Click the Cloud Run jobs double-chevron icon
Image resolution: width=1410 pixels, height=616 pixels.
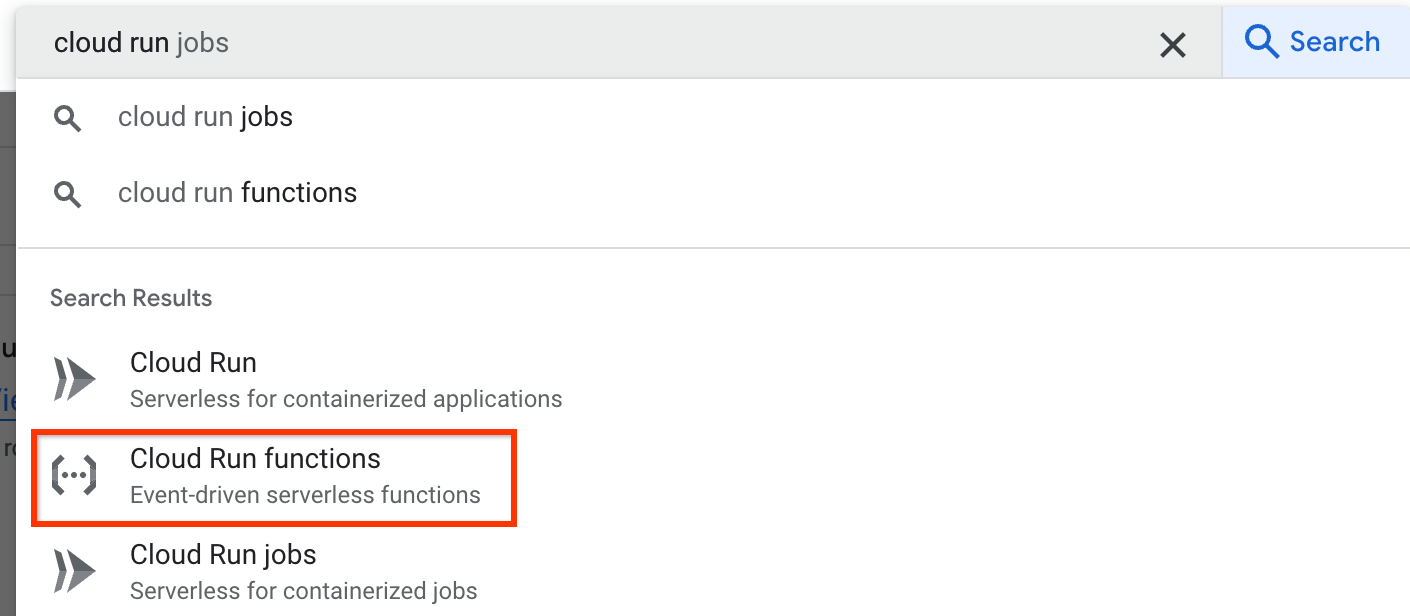tap(74, 570)
